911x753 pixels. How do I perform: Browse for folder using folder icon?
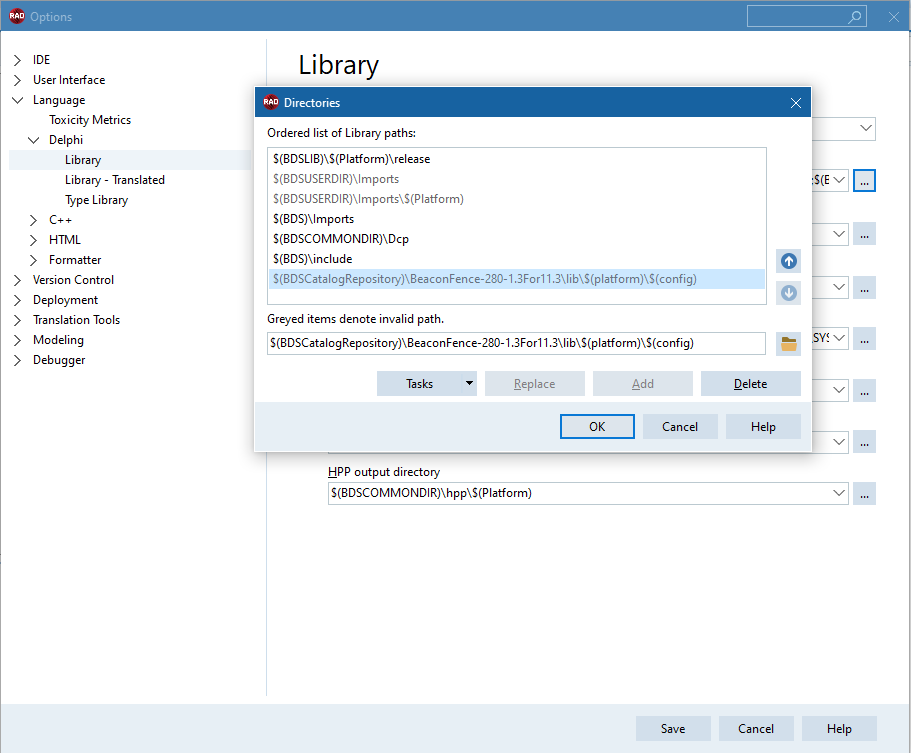(x=788, y=343)
